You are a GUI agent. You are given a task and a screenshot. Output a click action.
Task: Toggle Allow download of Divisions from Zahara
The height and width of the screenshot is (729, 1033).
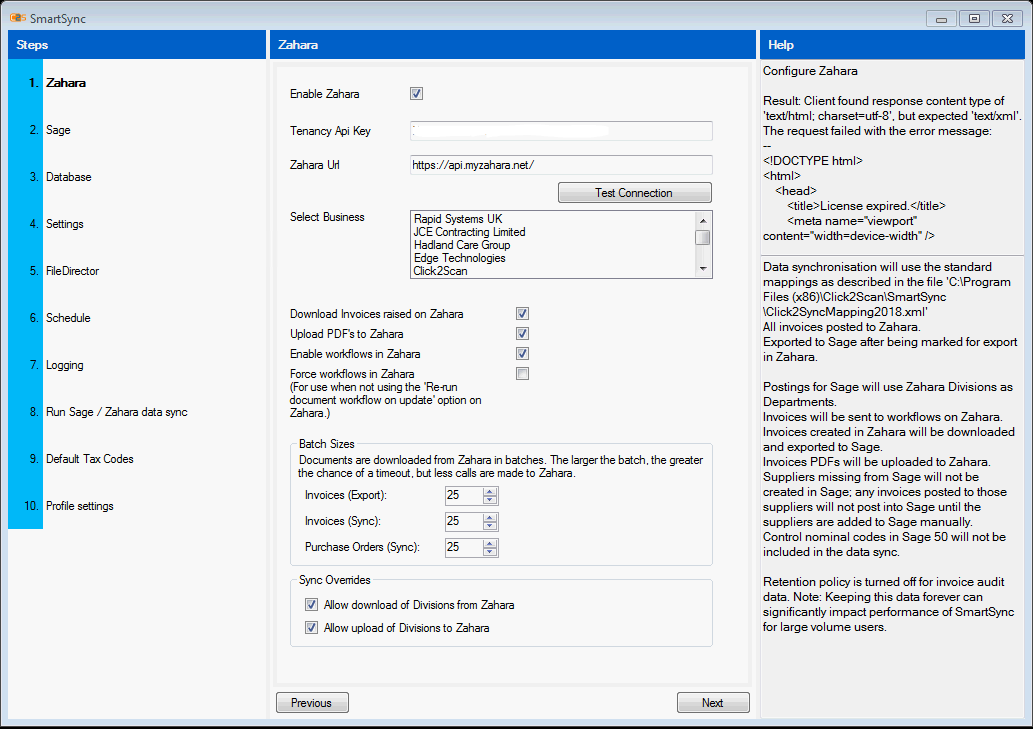[x=312, y=605]
